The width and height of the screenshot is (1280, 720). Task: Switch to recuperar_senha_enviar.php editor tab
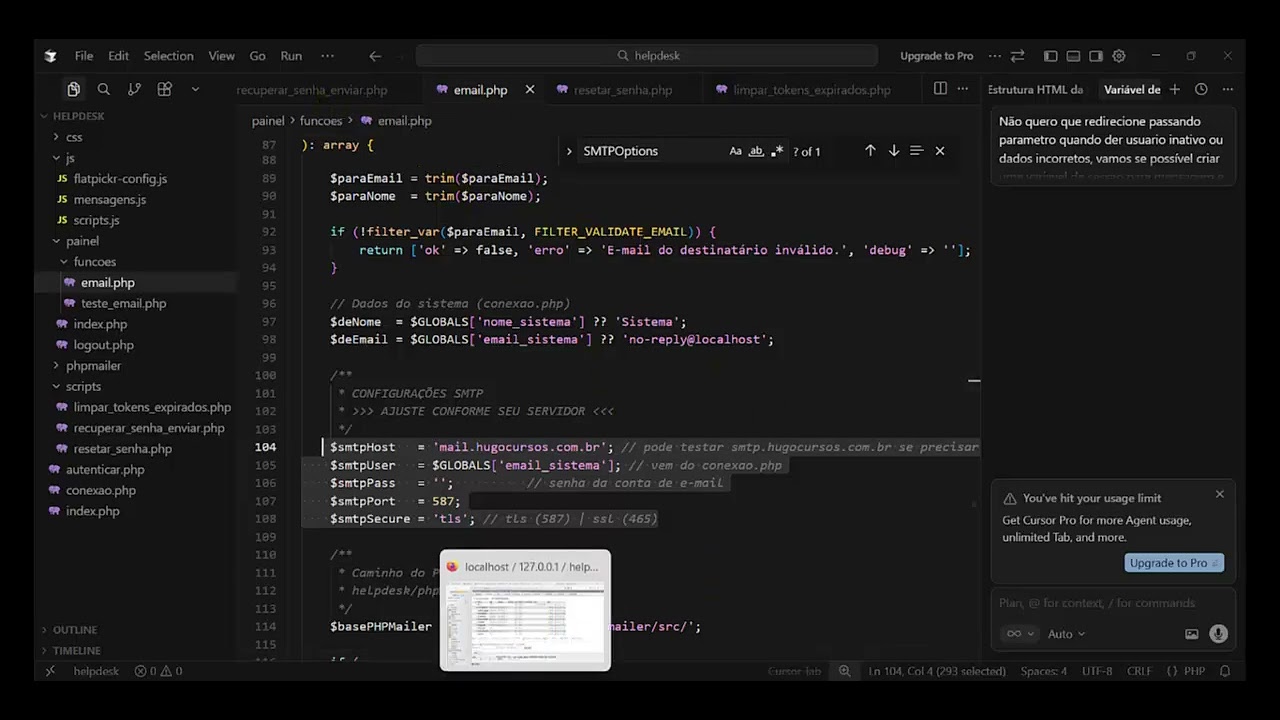click(x=311, y=90)
